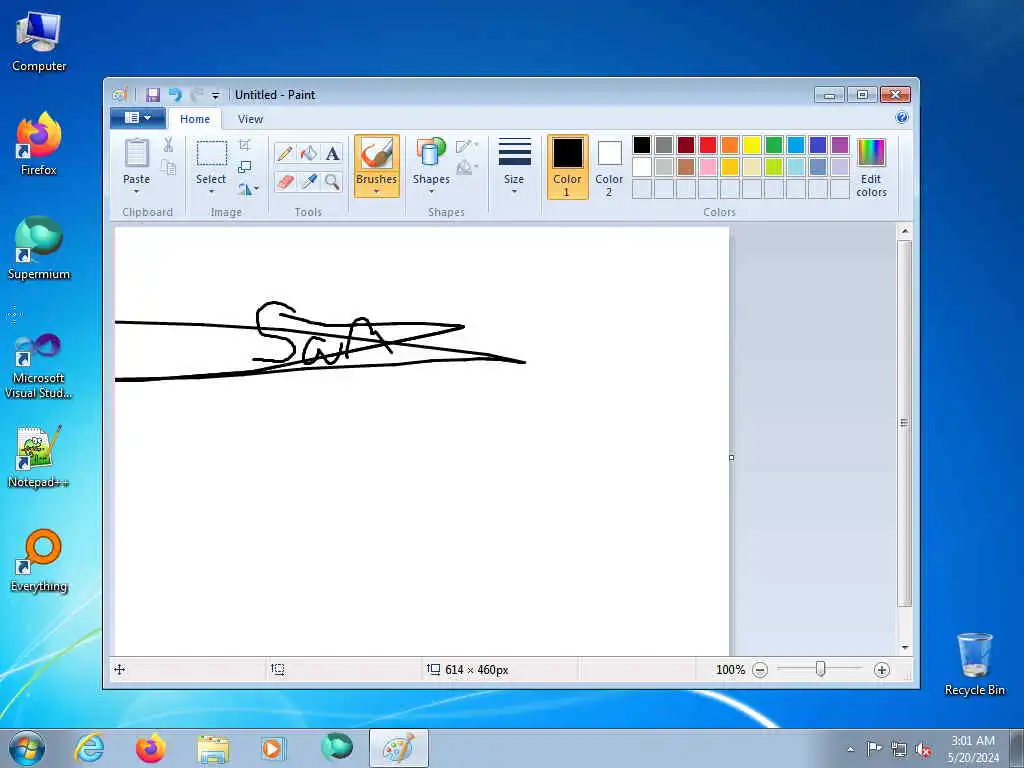Screen dimensions: 1024x768
Task: Click the zoom slider handle
Action: coord(821,669)
